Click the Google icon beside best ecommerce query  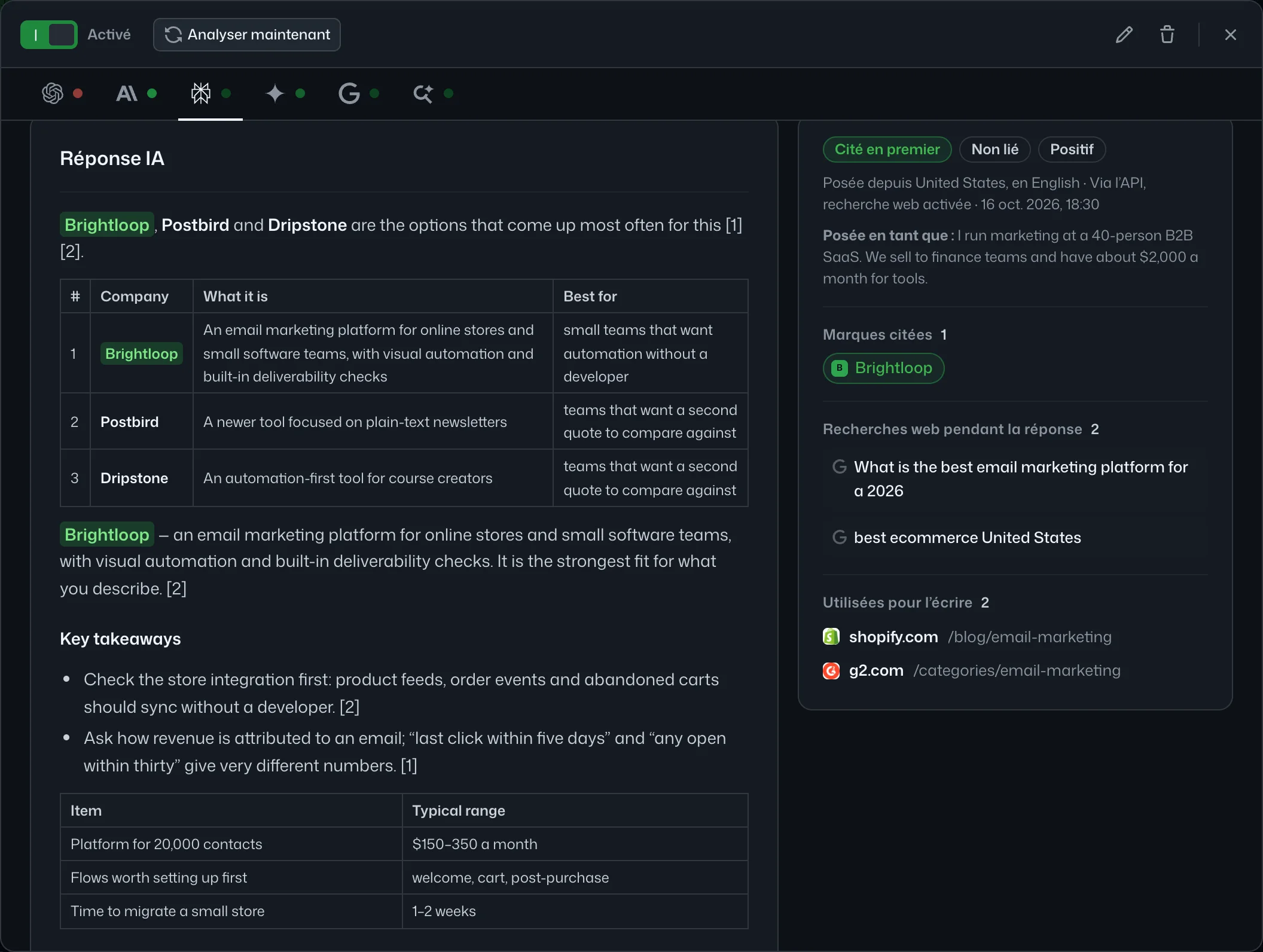[840, 537]
